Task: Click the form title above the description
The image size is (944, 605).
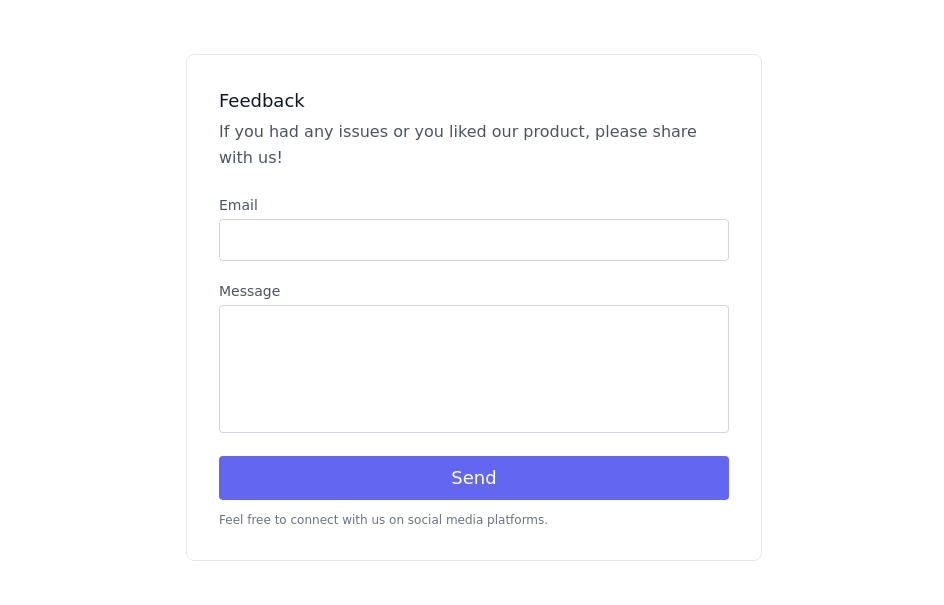Action: click(261, 101)
